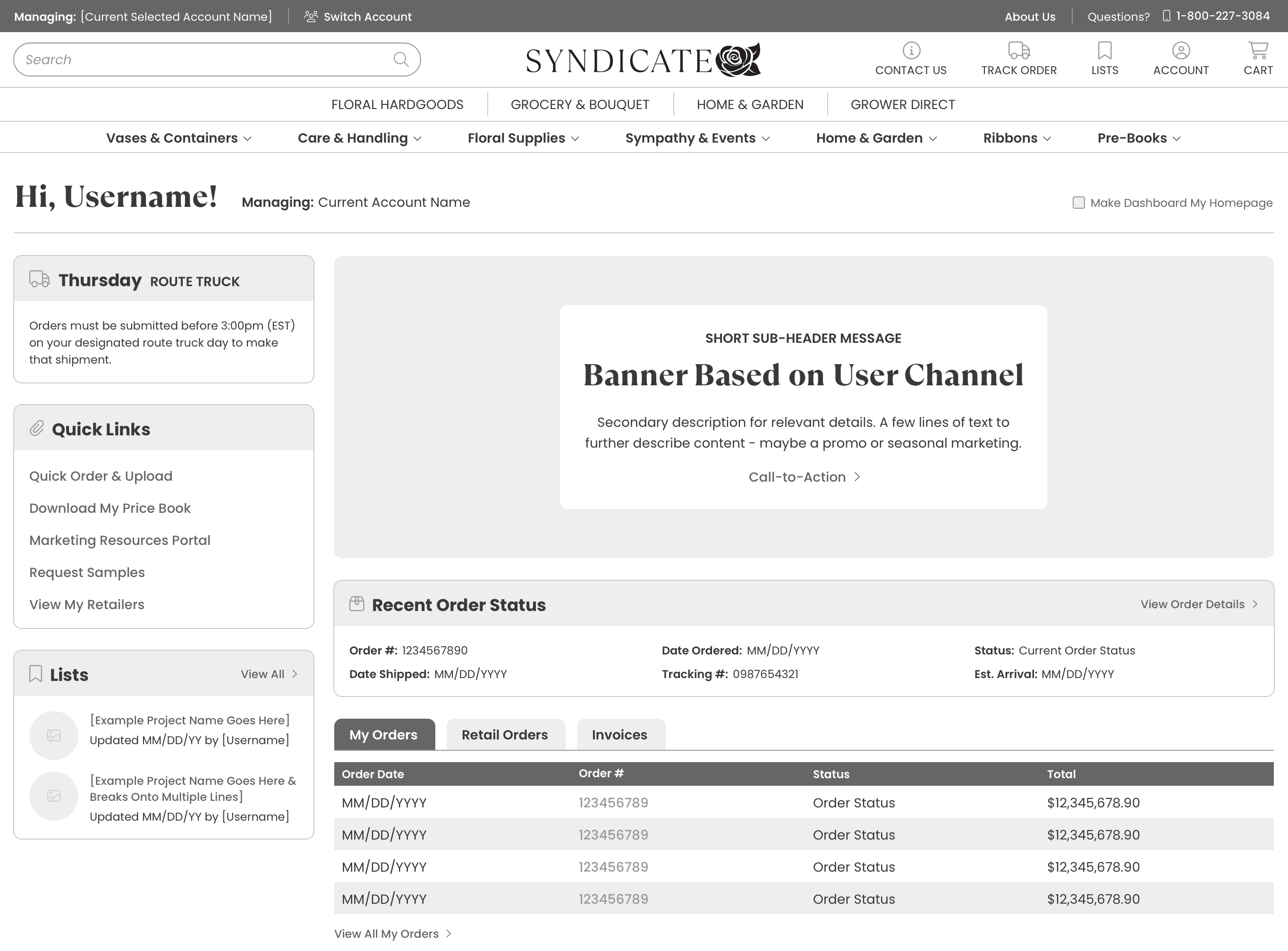Viewport: 1288px width, 951px height.
Task: Open View My Retailers link
Action: click(87, 604)
